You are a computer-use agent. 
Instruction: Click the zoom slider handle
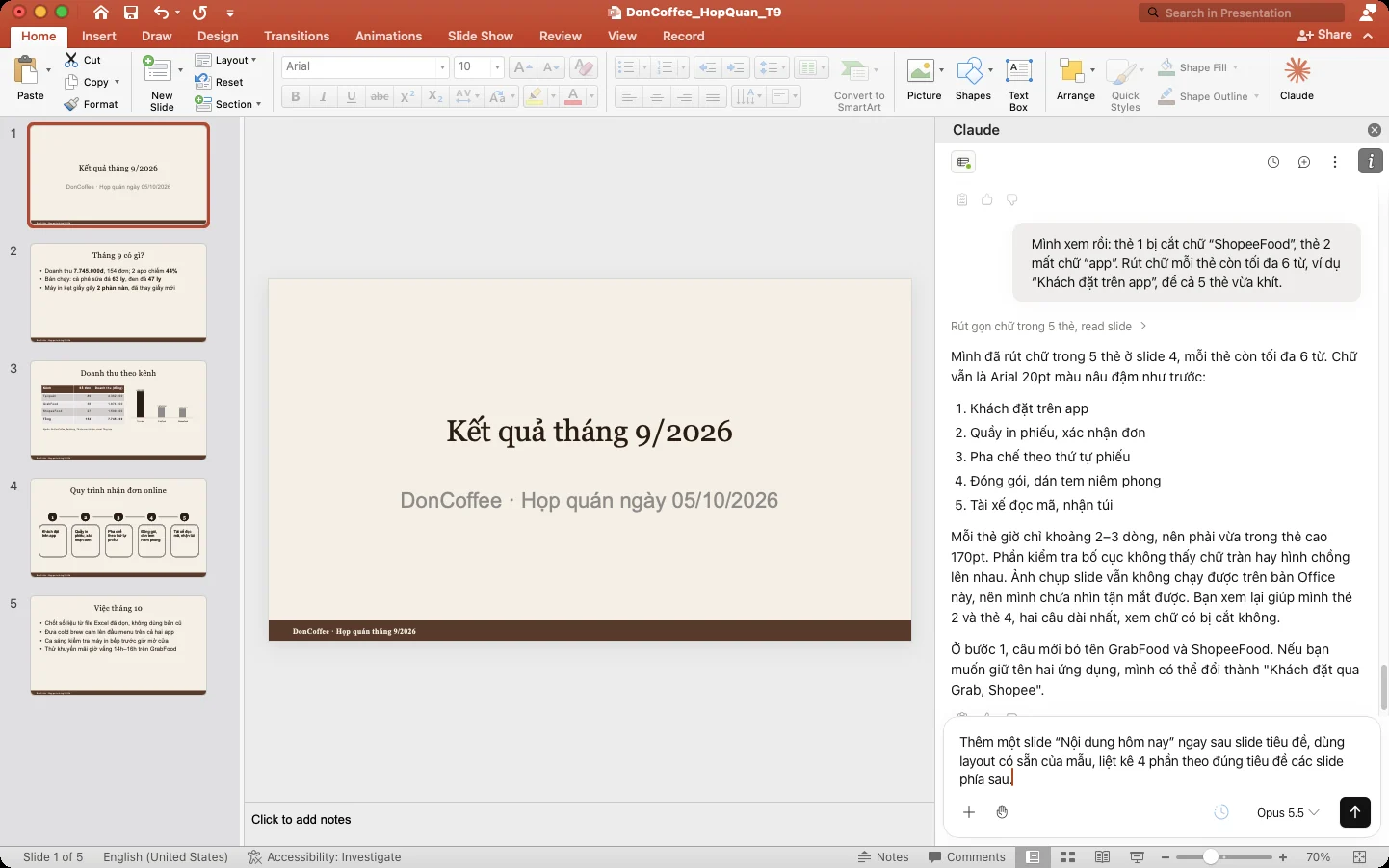point(1211,857)
